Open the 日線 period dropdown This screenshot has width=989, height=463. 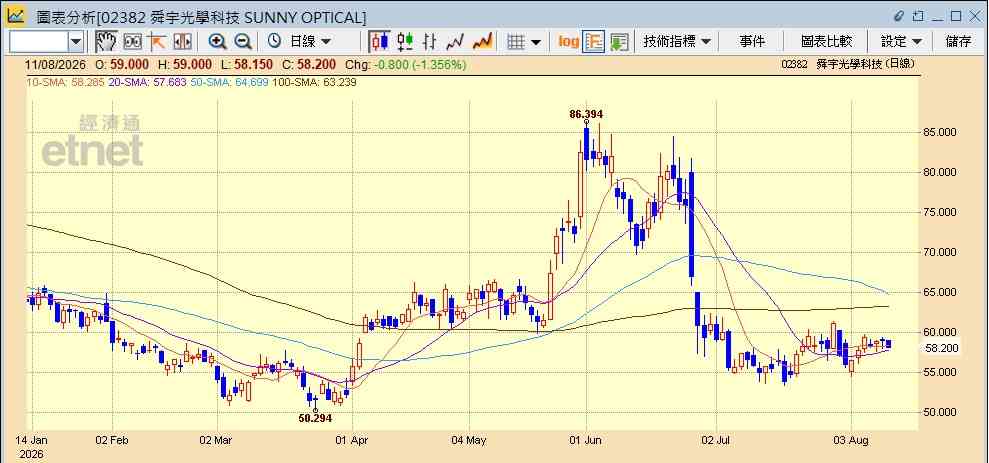click(x=310, y=42)
